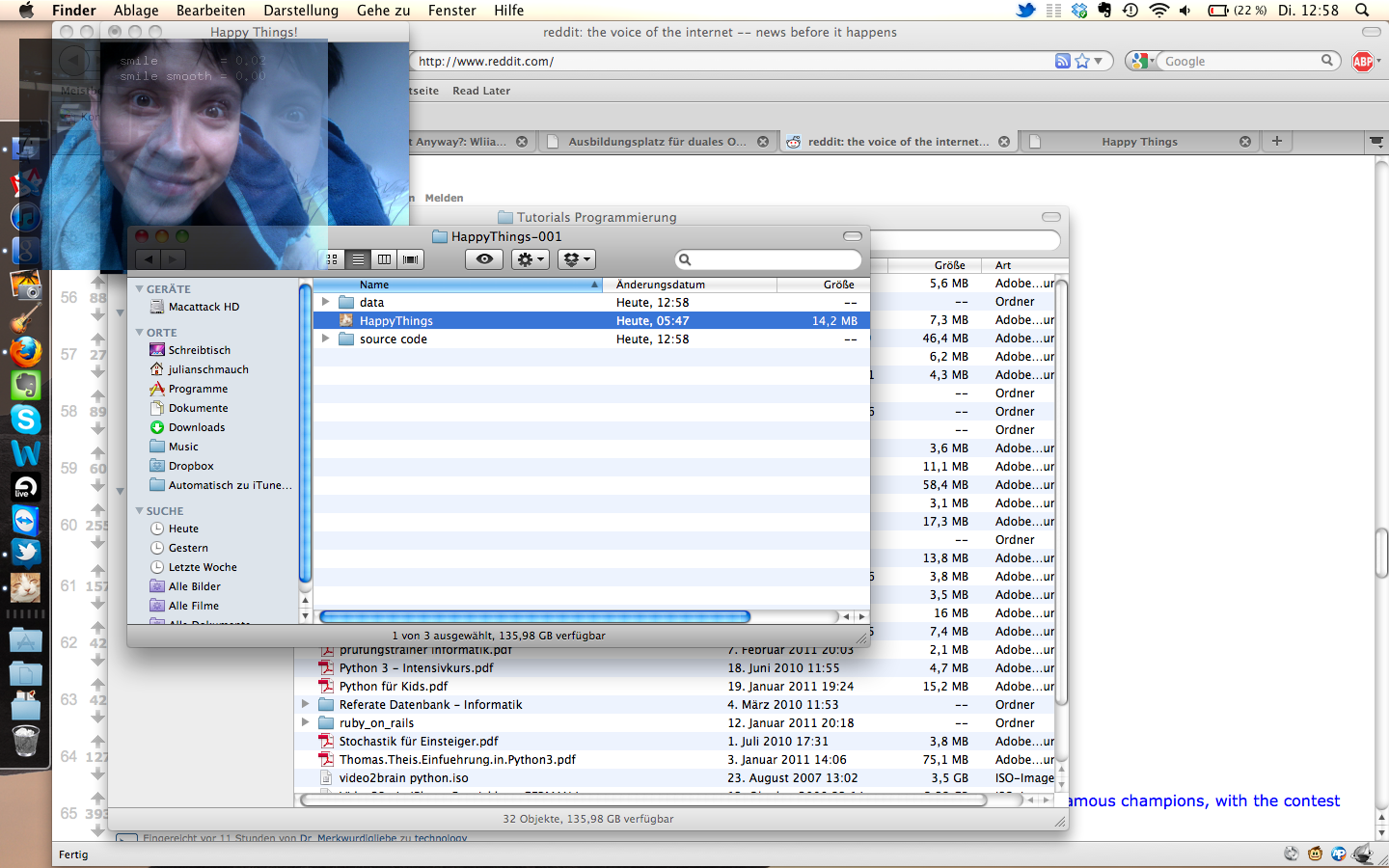Click the AdBlock Plus icon
The height and width of the screenshot is (868, 1389).
click(x=1362, y=62)
